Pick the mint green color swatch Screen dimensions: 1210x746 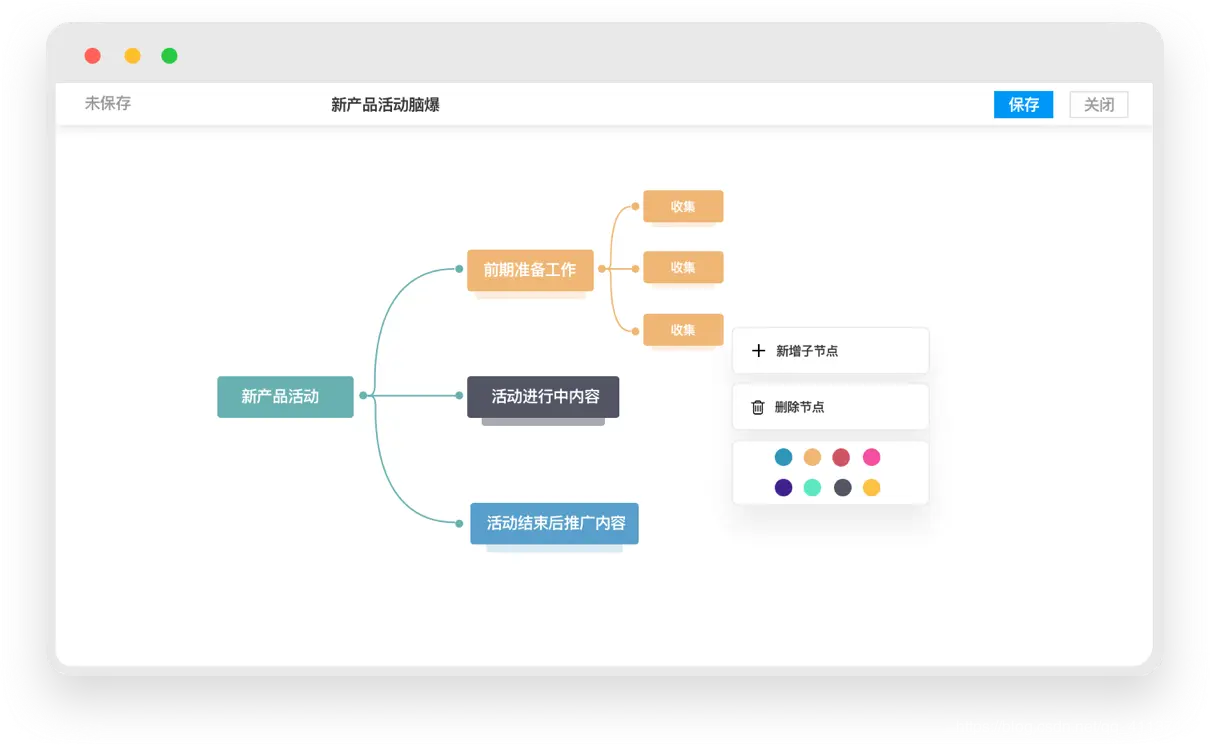coord(812,488)
